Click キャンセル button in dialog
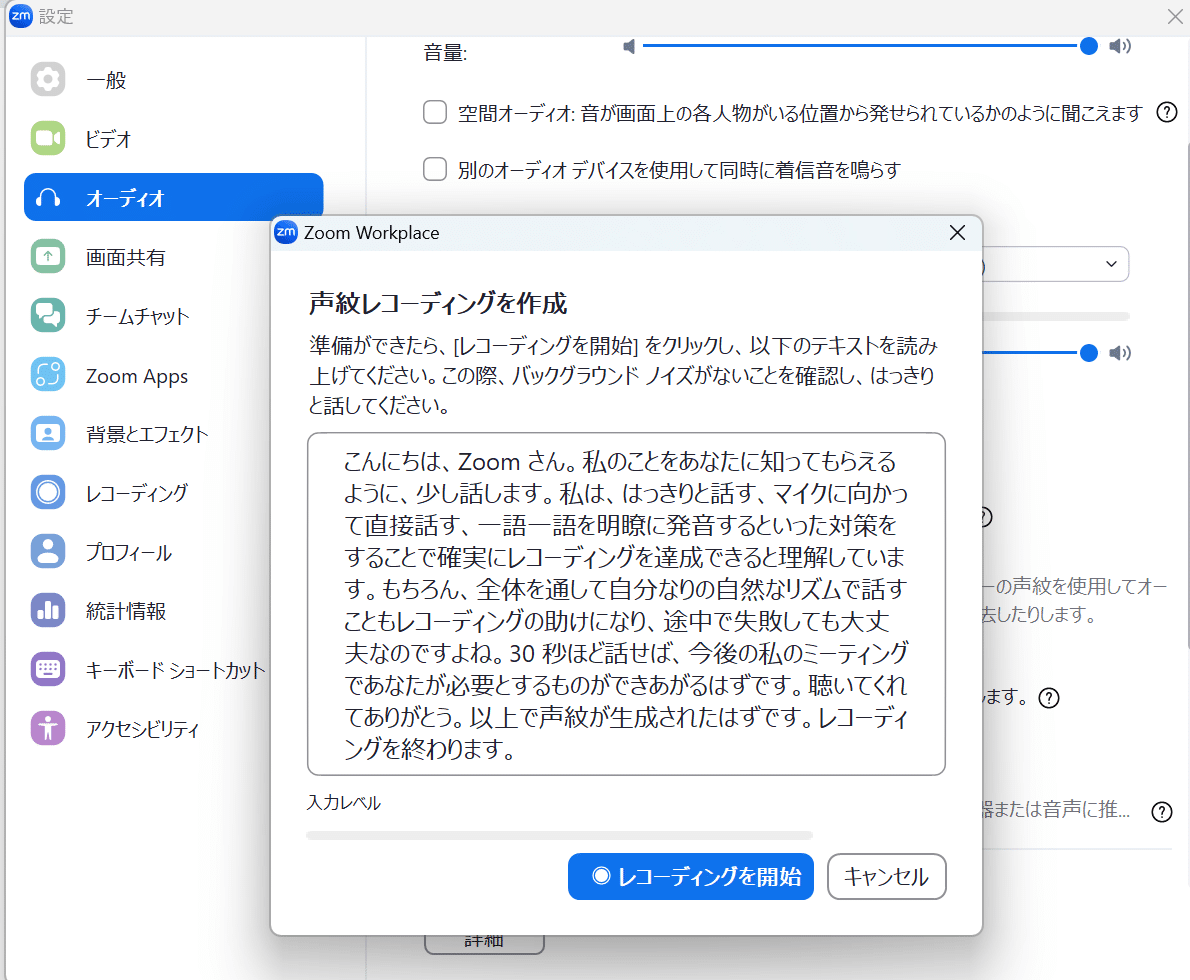The height and width of the screenshot is (980, 1190). coord(886,876)
